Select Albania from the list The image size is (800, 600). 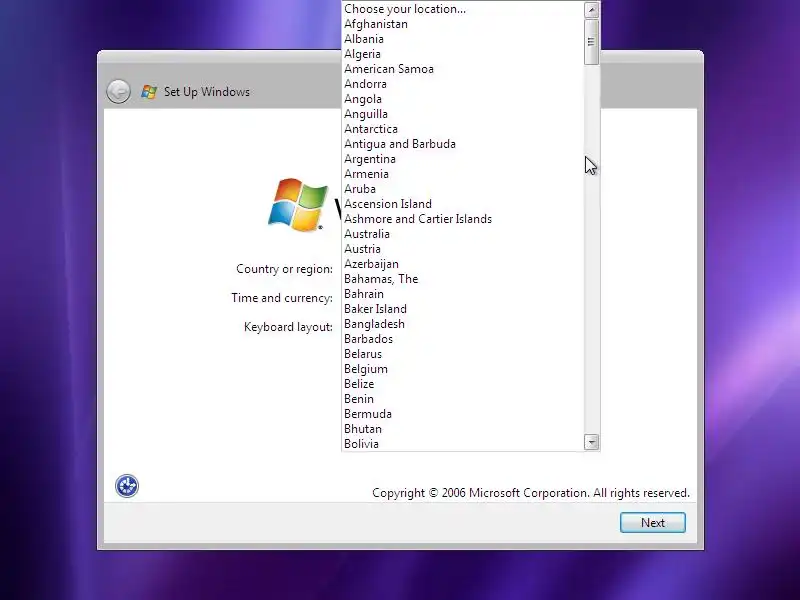[x=463, y=39]
